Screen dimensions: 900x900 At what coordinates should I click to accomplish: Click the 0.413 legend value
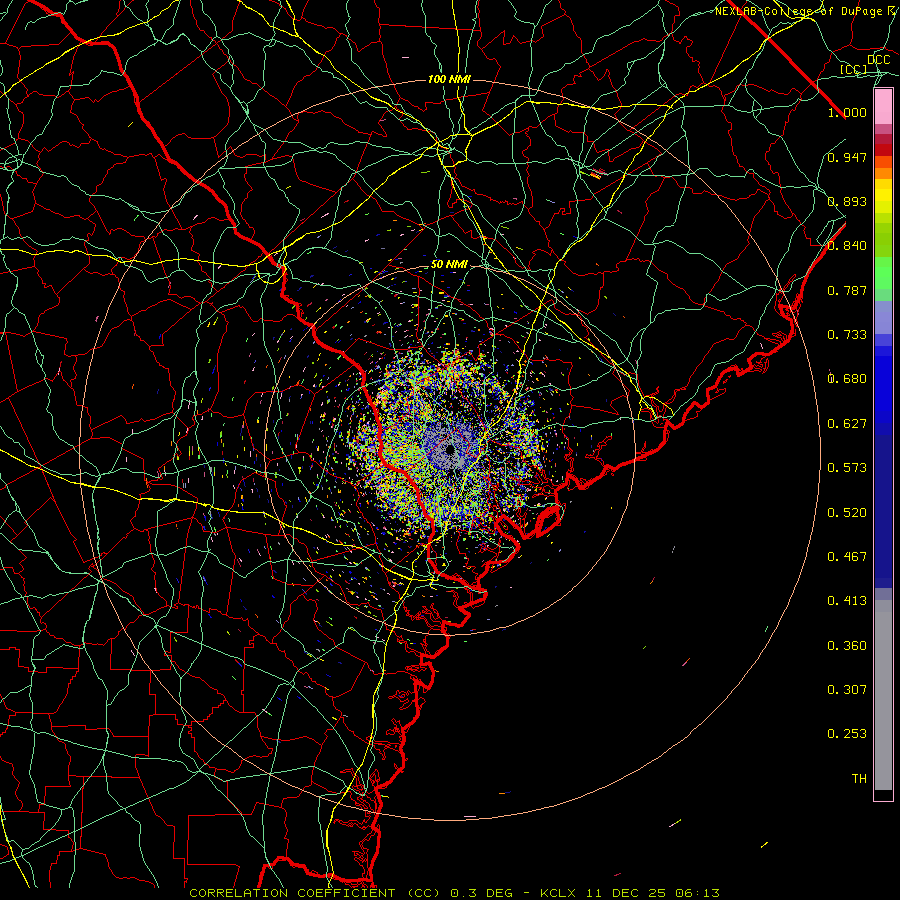(847, 601)
